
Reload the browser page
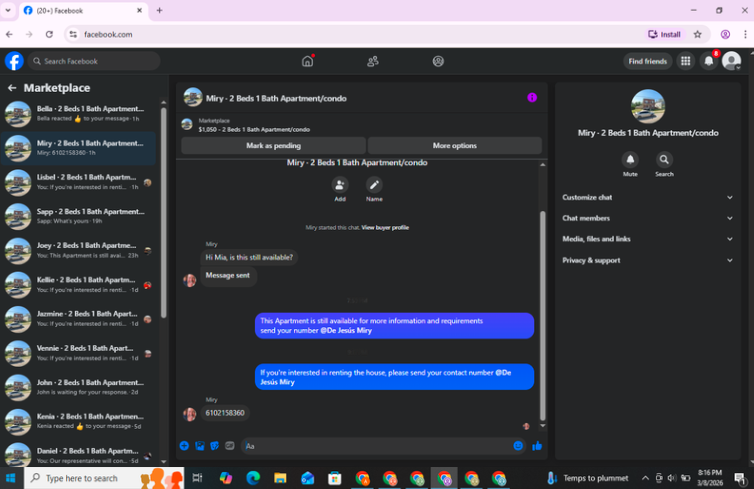click(49, 34)
